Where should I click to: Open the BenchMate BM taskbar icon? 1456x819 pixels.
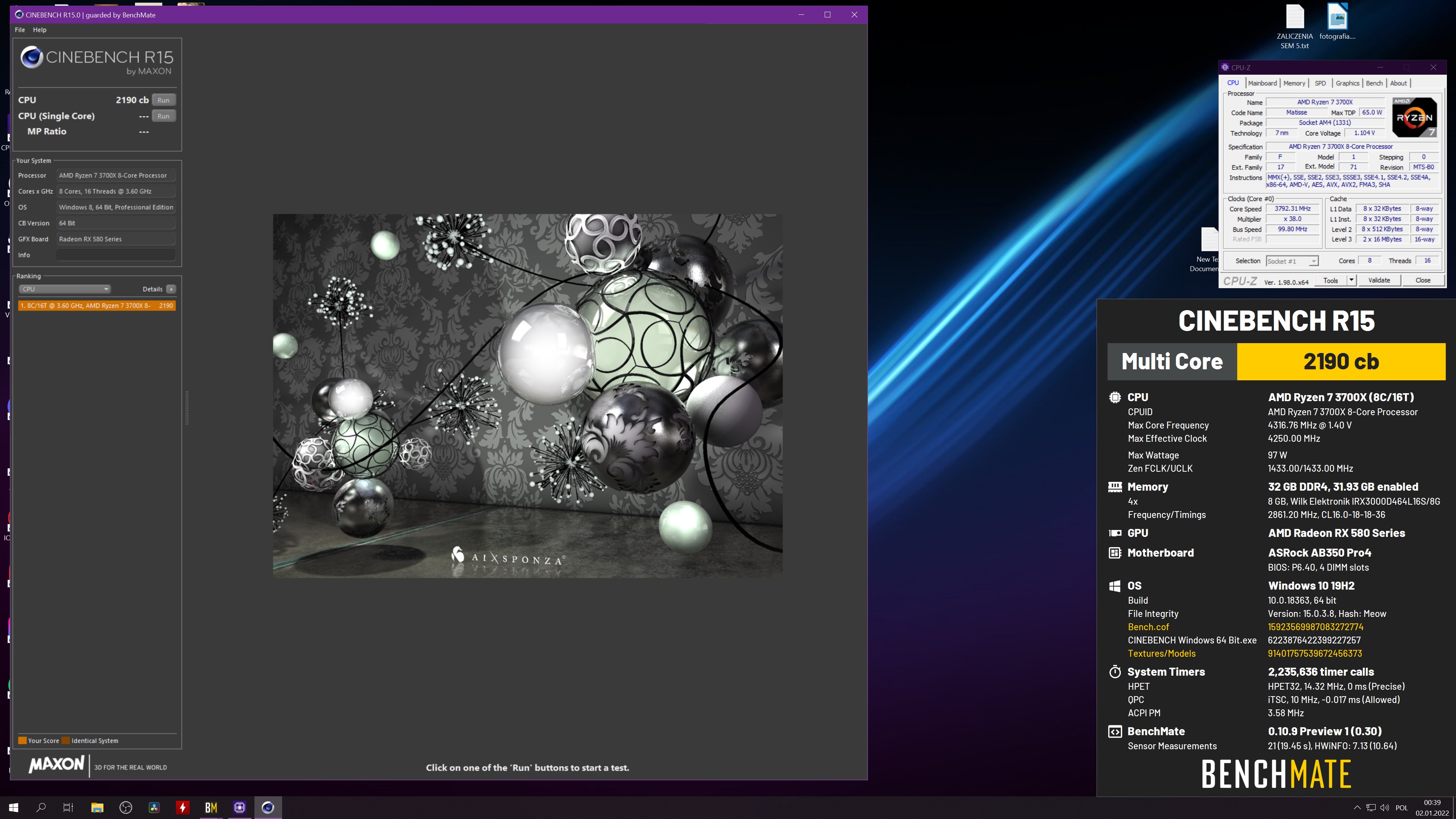coord(211,808)
